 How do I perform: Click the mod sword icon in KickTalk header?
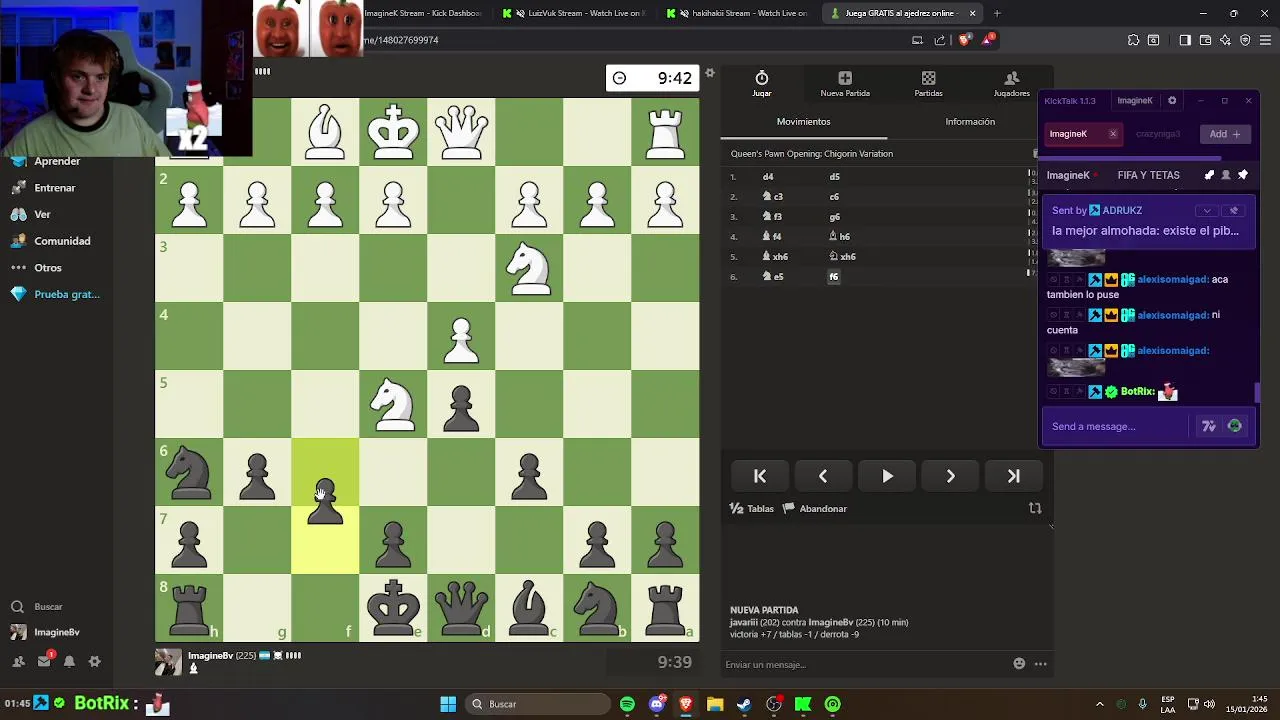(x=1209, y=175)
